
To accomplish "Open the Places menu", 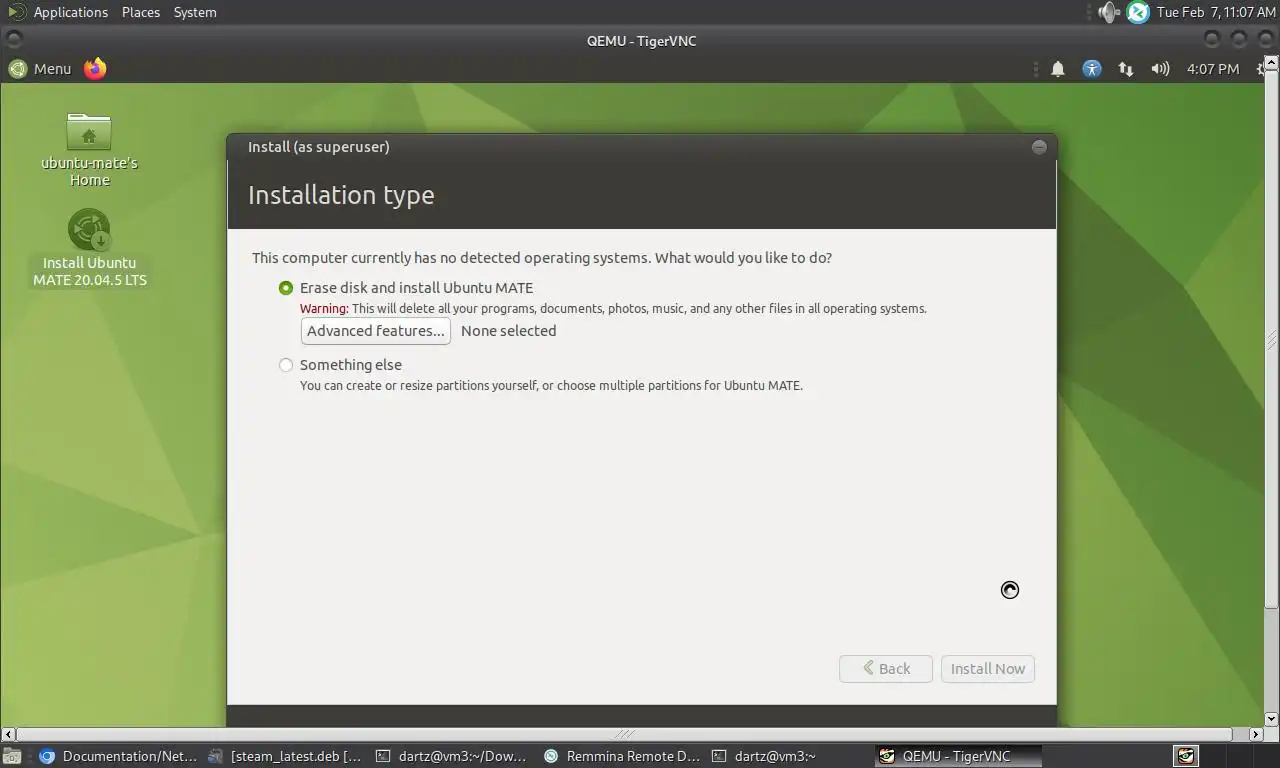I will (x=141, y=12).
